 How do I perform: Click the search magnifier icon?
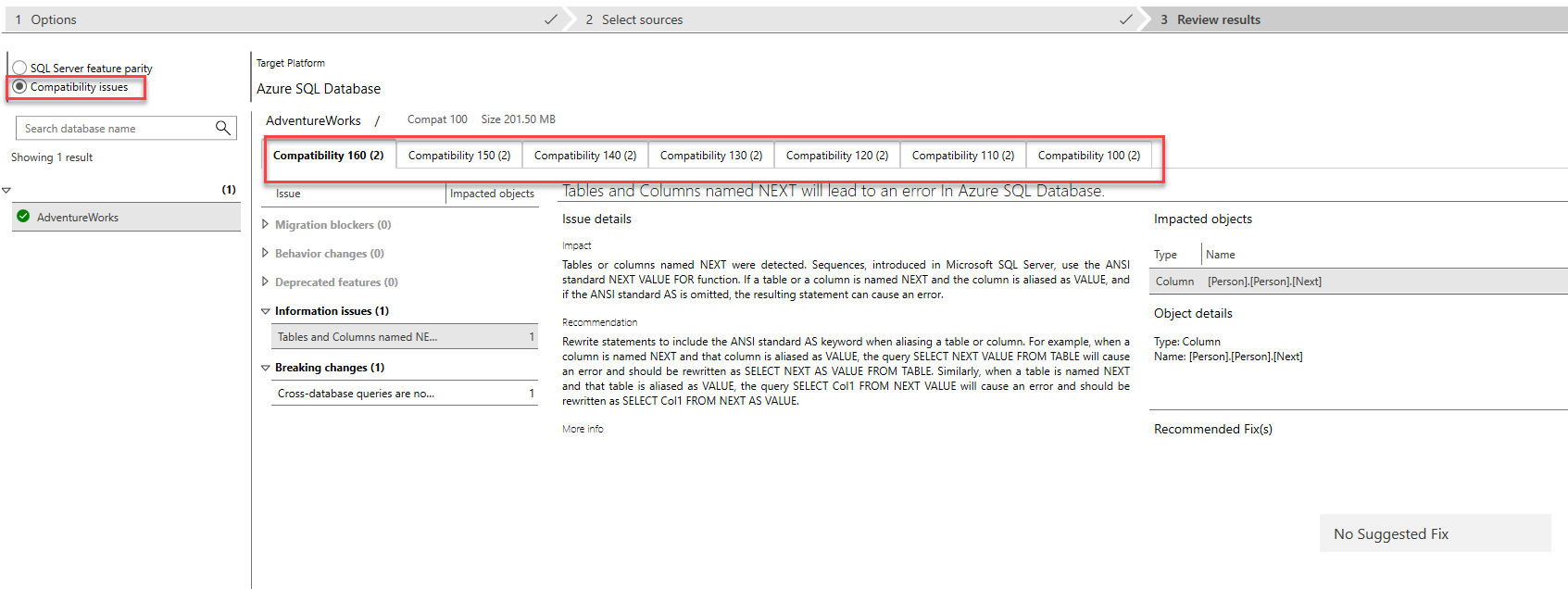[x=223, y=128]
